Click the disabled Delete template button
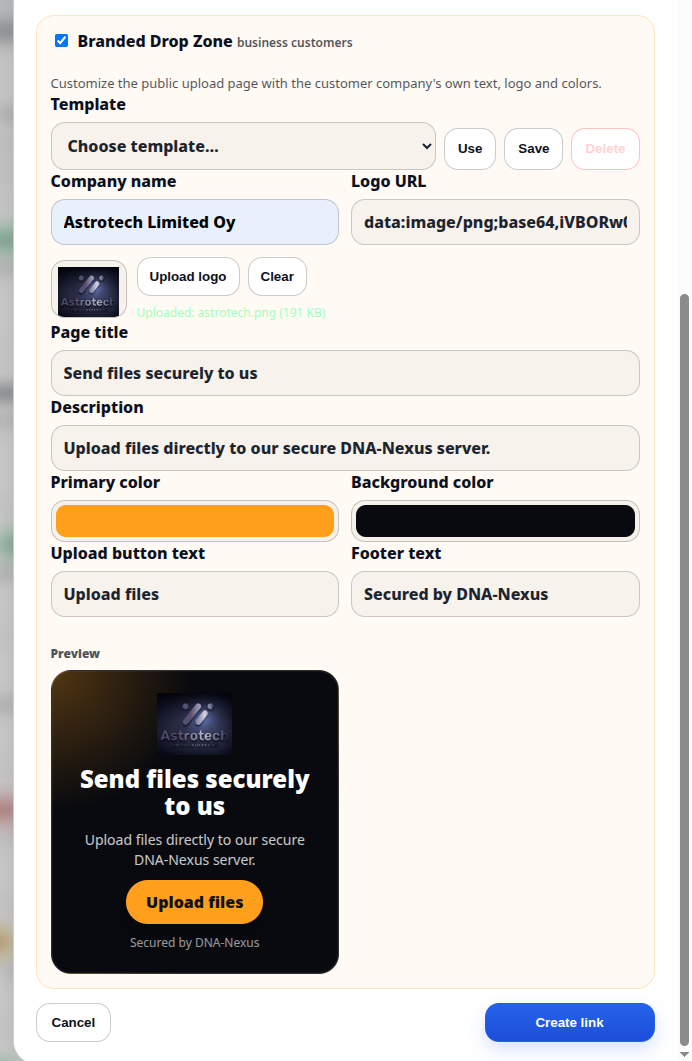The height and width of the screenshot is (1061, 692). [x=605, y=149]
